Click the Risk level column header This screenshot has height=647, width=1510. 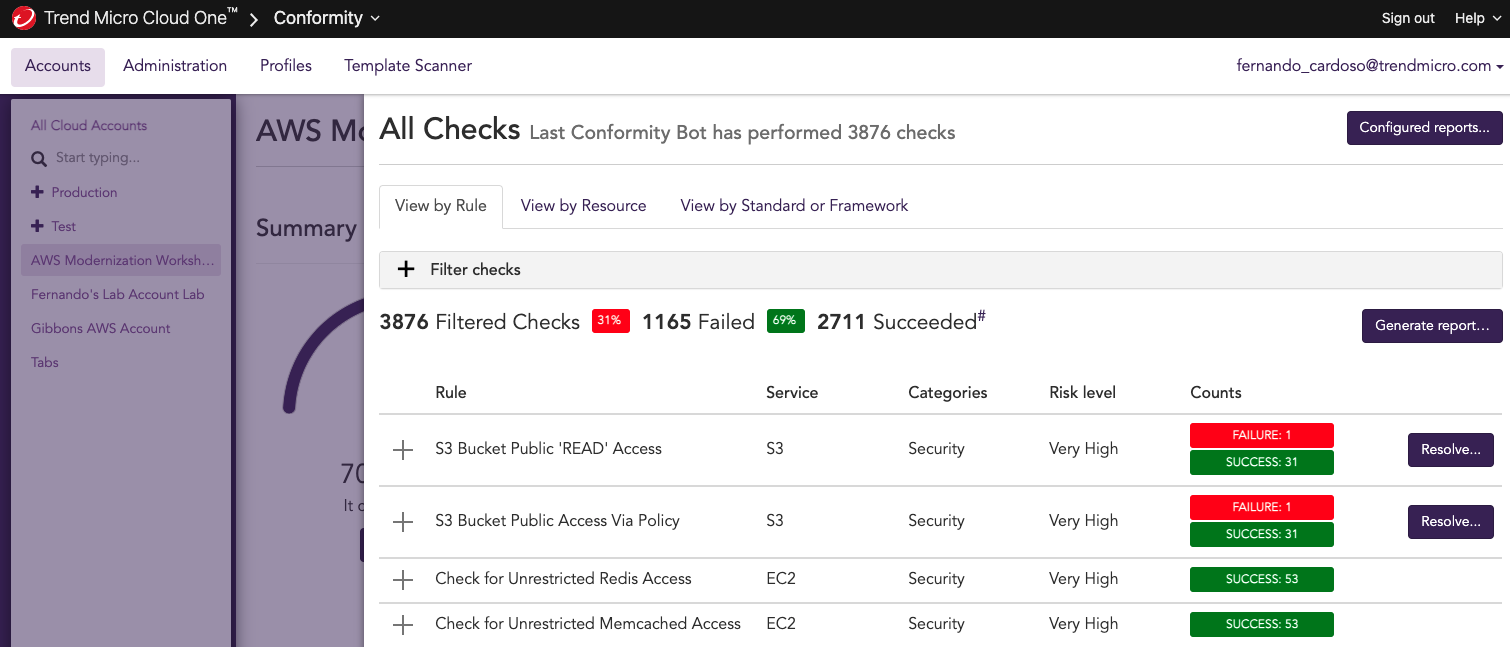point(1083,393)
